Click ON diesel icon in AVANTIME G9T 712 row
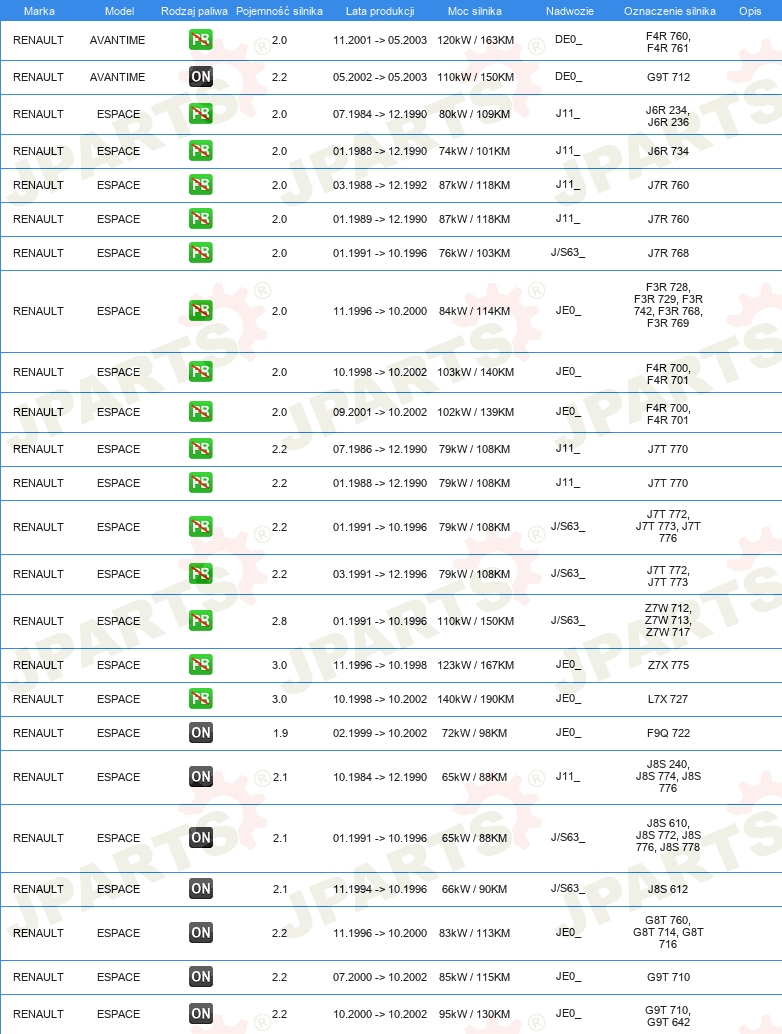 pyautogui.click(x=200, y=77)
